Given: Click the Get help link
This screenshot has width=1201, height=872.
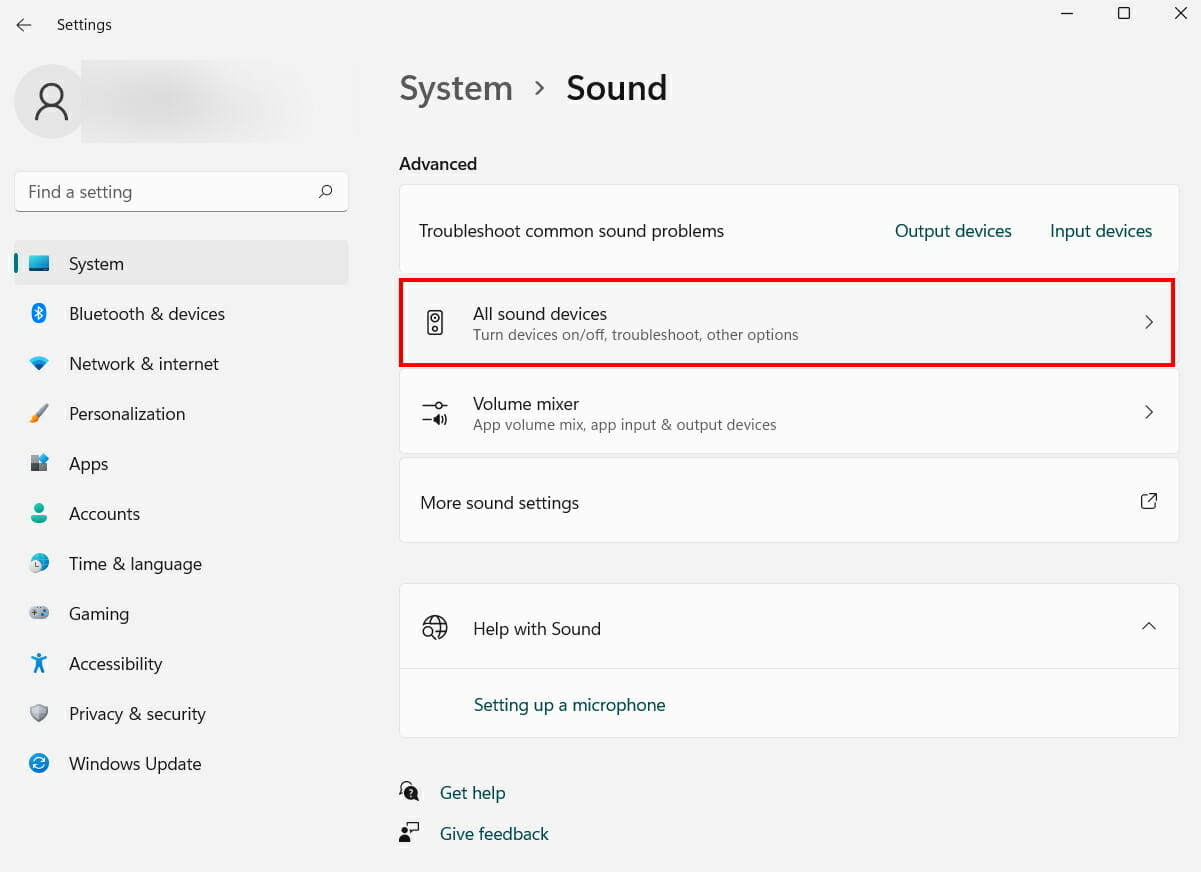Looking at the screenshot, I should point(472,793).
